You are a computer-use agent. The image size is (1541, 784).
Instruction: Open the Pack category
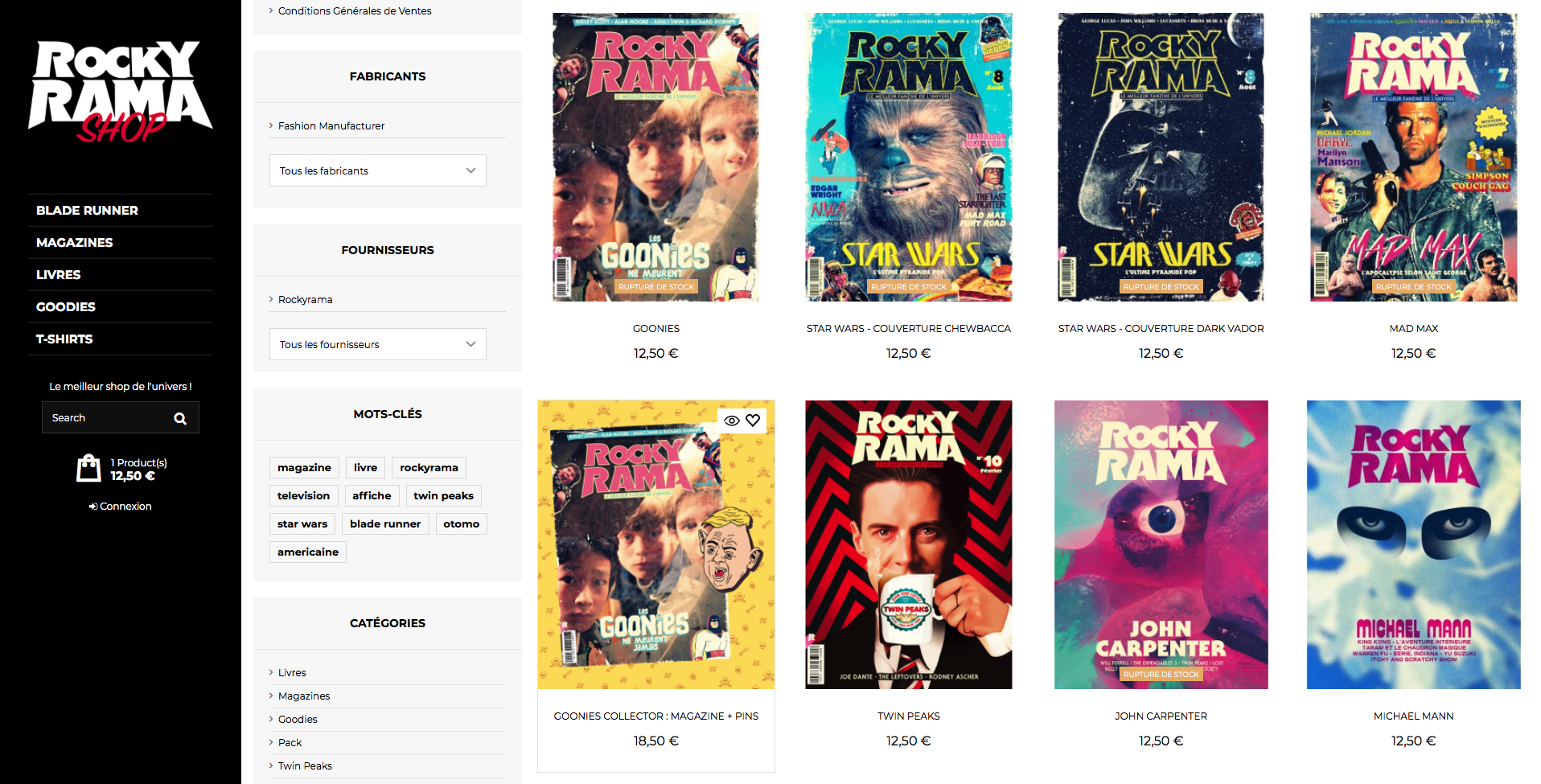pyautogui.click(x=290, y=742)
